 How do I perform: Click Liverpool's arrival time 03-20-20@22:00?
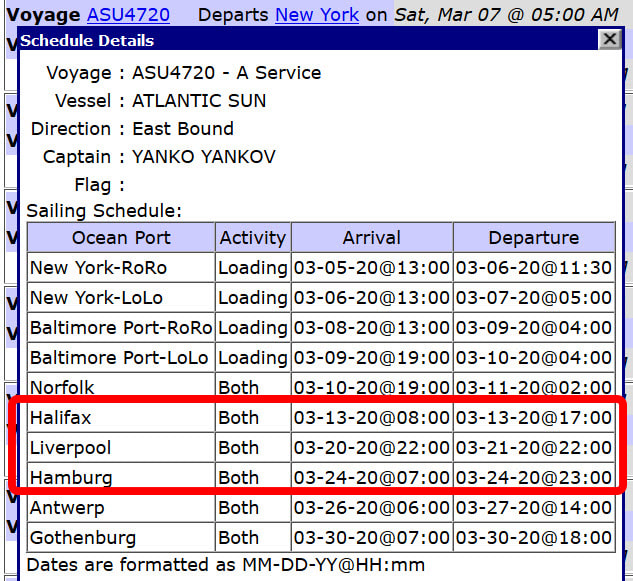point(371,448)
